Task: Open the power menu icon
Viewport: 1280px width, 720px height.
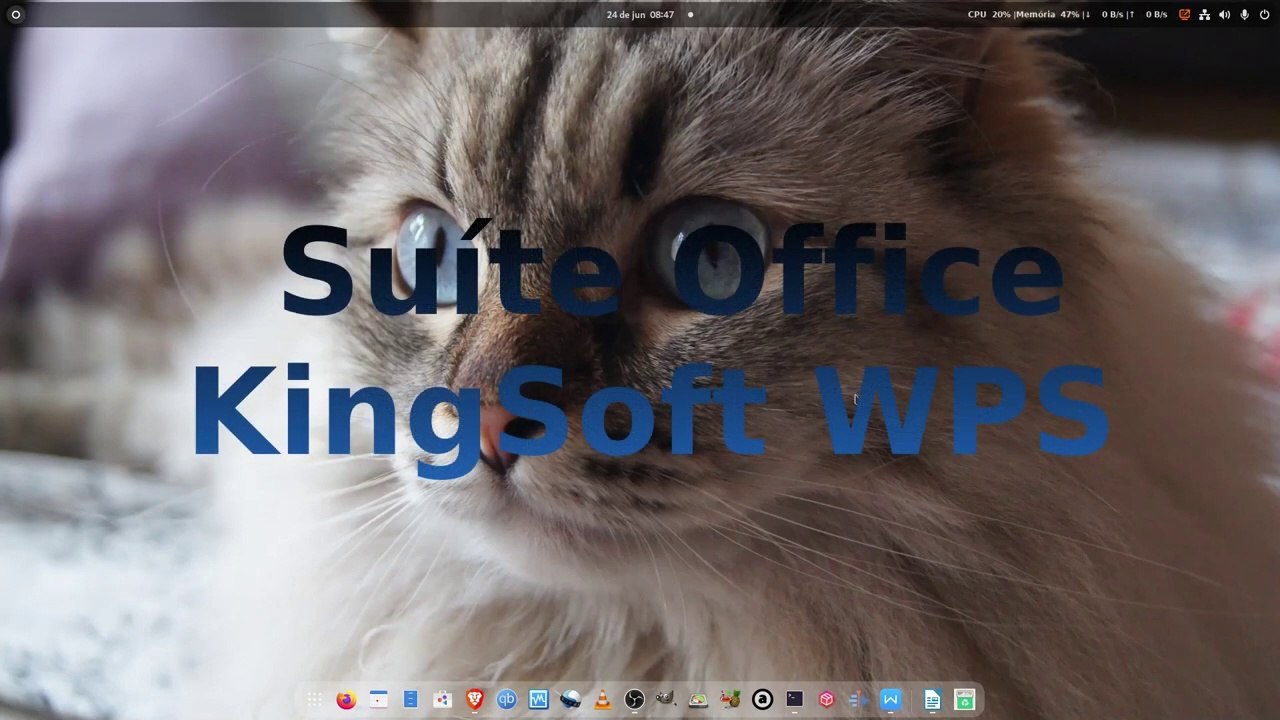Action: point(1265,15)
